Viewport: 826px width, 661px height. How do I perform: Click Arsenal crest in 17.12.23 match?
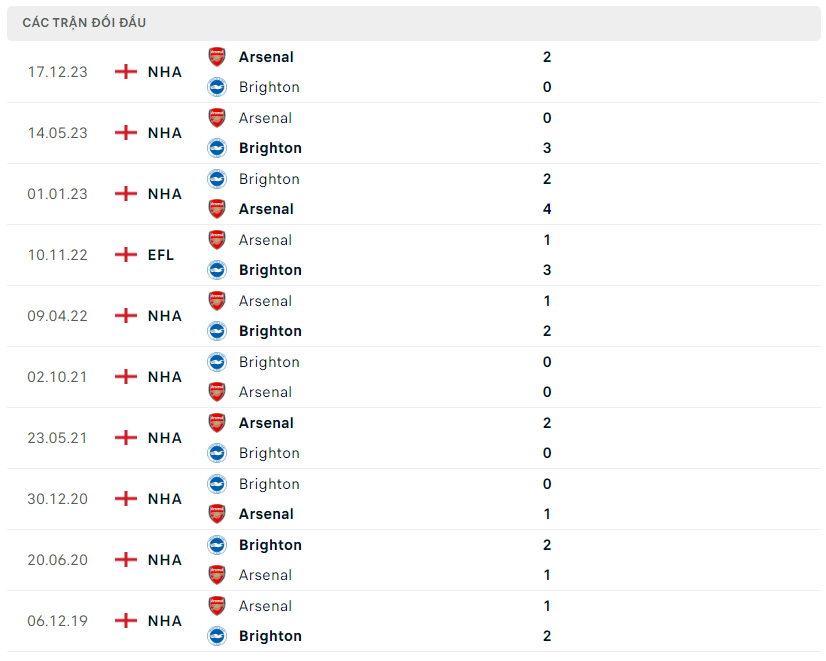point(217,57)
